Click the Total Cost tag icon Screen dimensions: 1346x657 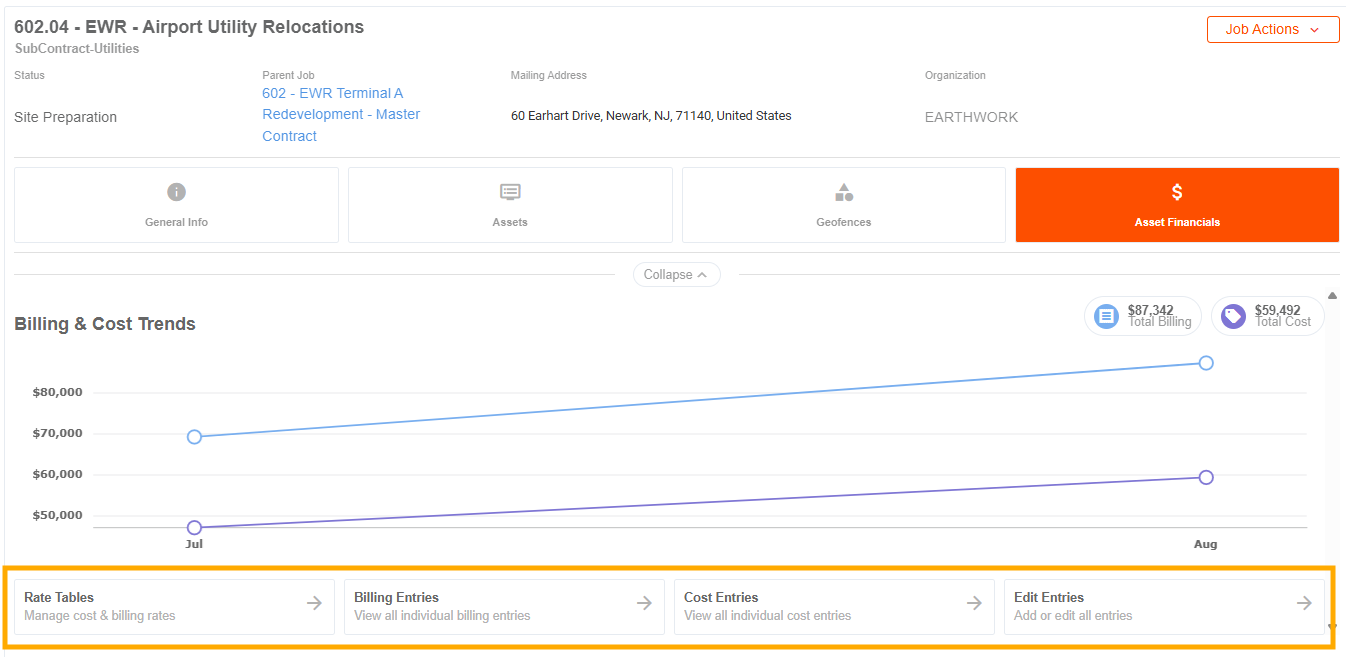[1233, 317]
